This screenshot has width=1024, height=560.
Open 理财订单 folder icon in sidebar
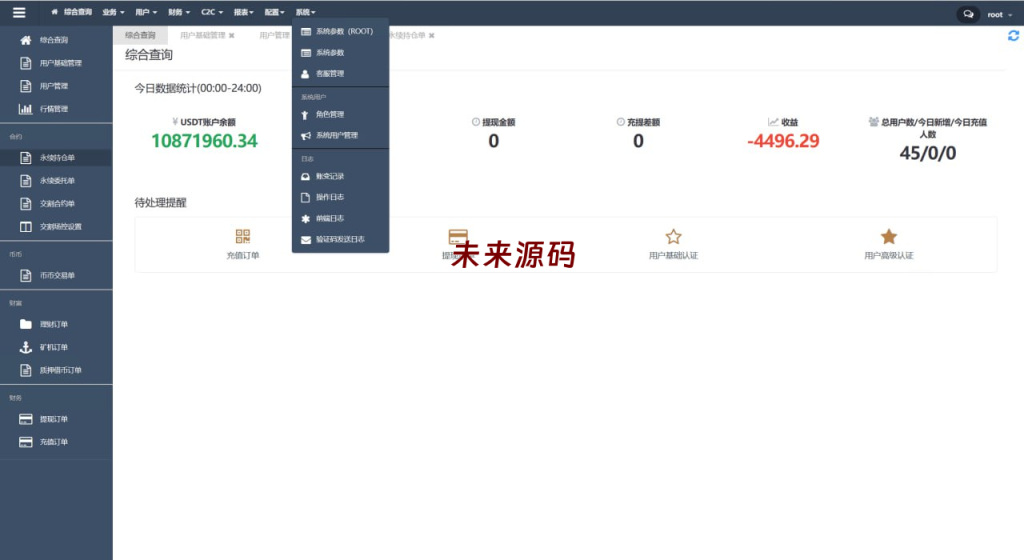pos(25,324)
